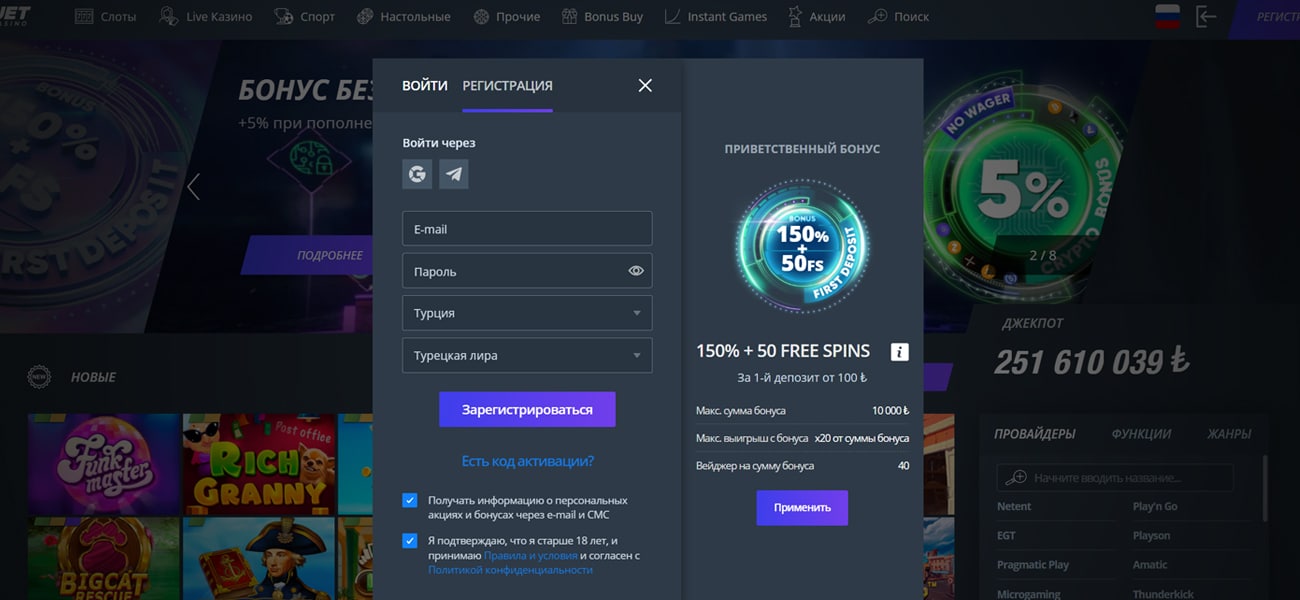Click the E-mail input field
1300x600 pixels.
tap(527, 229)
